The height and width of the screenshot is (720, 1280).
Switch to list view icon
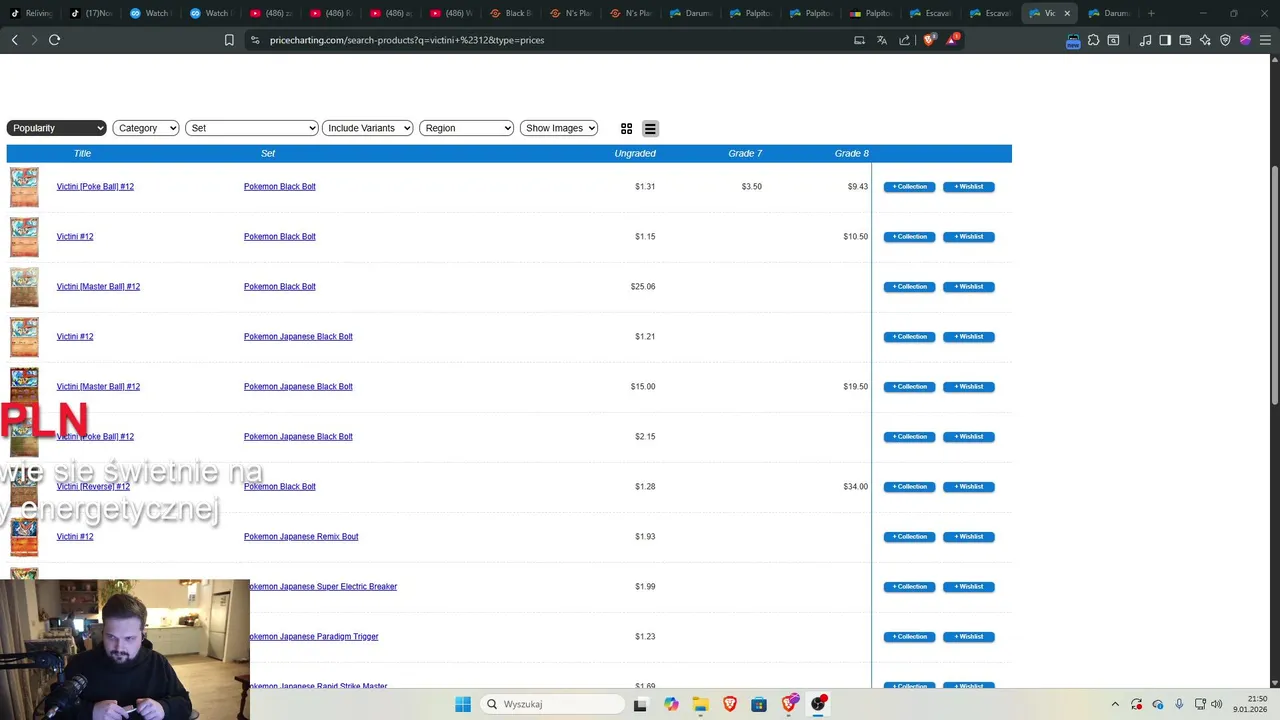click(650, 128)
